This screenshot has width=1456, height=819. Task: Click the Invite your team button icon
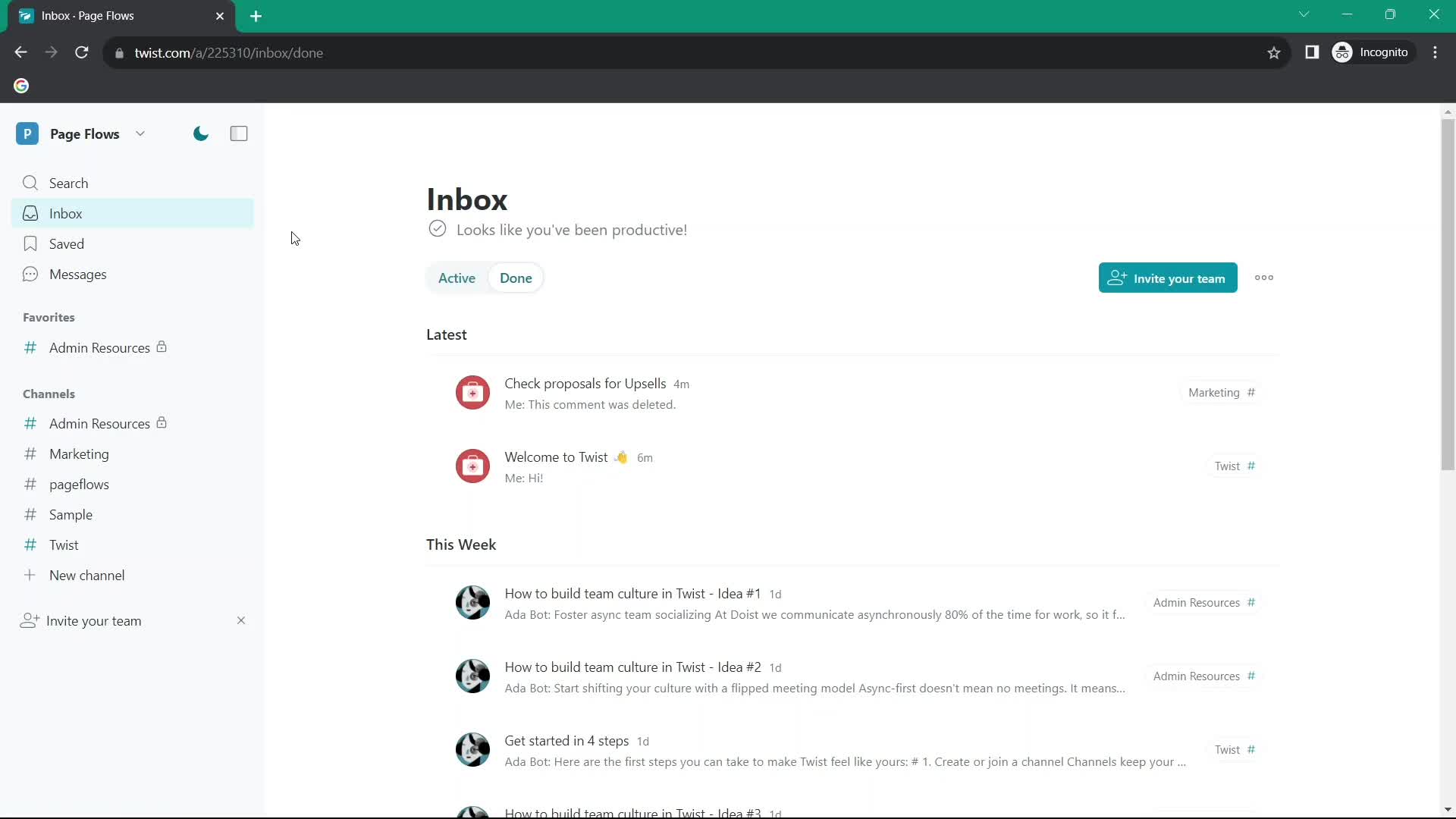[1116, 278]
